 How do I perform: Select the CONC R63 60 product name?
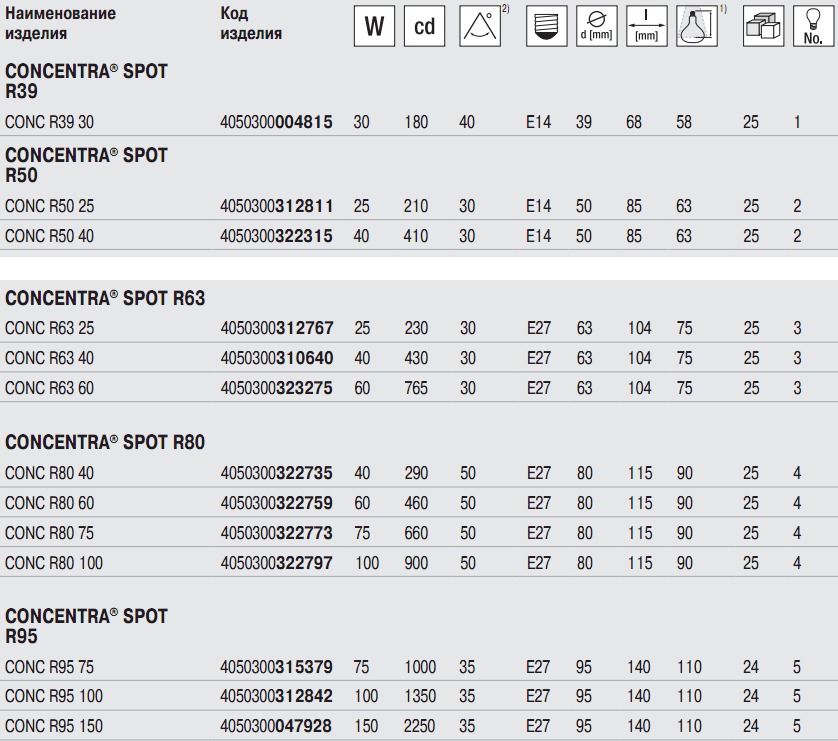pos(49,388)
